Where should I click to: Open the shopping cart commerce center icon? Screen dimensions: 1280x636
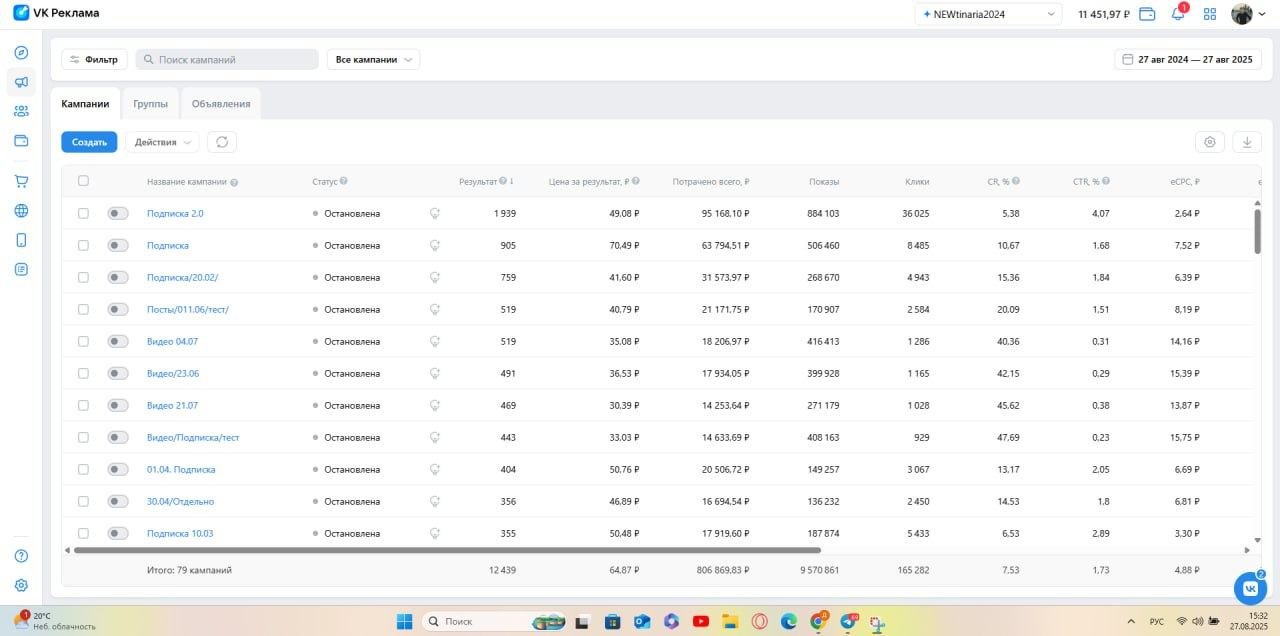coord(21,181)
